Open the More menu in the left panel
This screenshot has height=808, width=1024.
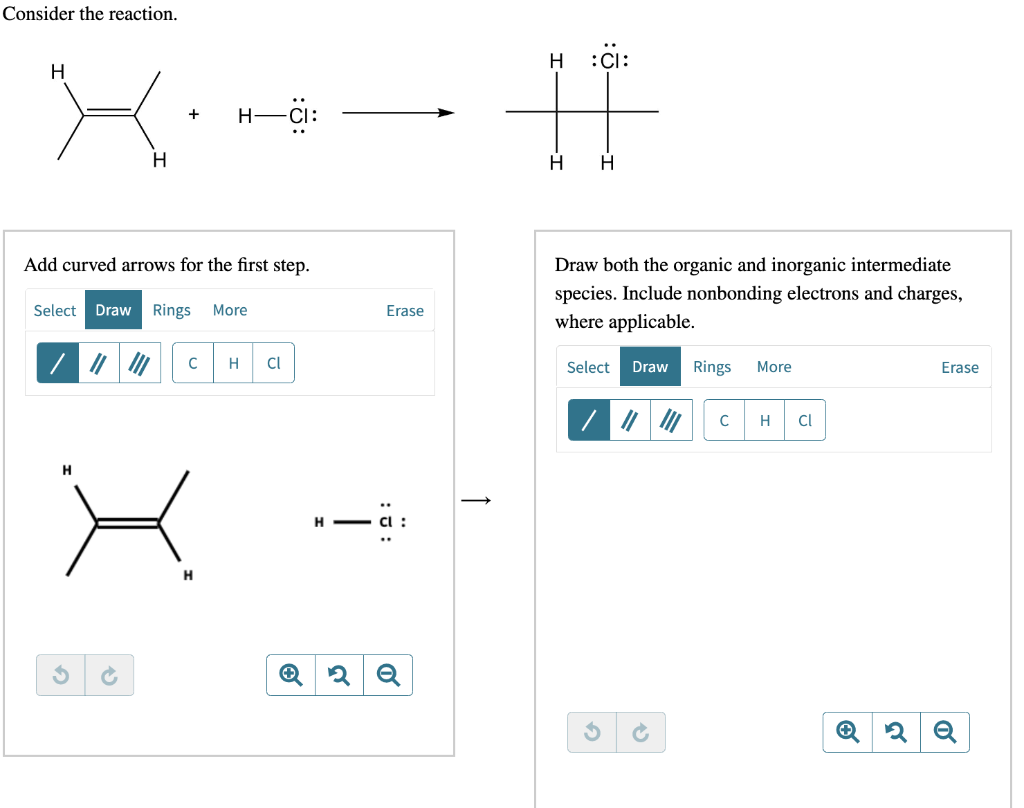230,310
